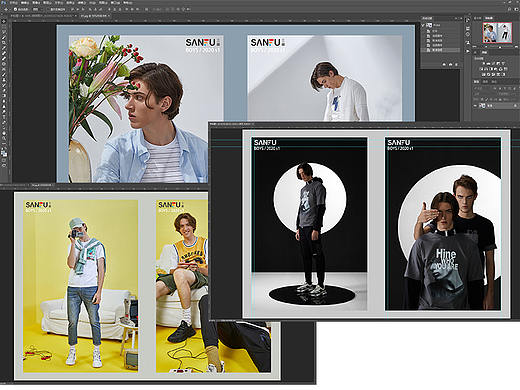Activate second document tab in top window
This screenshot has width=520, height=390.
pyautogui.click(x=94, y=16)
